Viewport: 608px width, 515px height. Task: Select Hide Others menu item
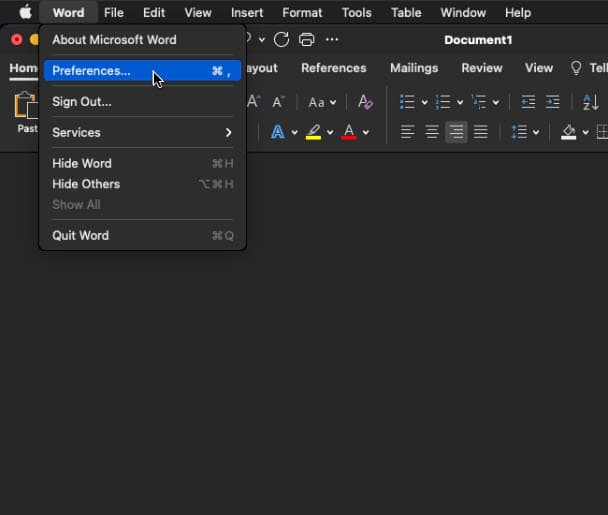(x=142, y=184)
